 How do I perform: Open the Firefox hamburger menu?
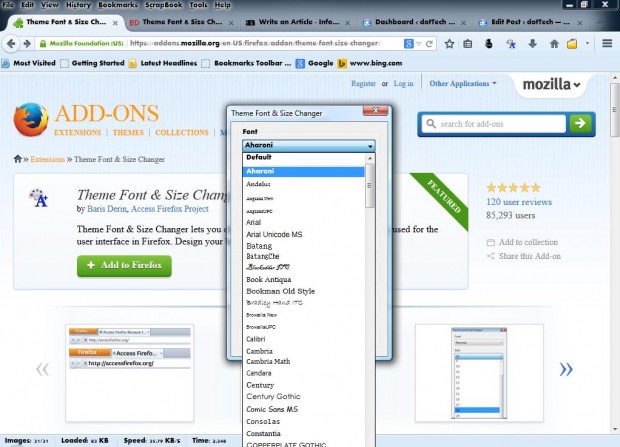(x=607, y=43)
